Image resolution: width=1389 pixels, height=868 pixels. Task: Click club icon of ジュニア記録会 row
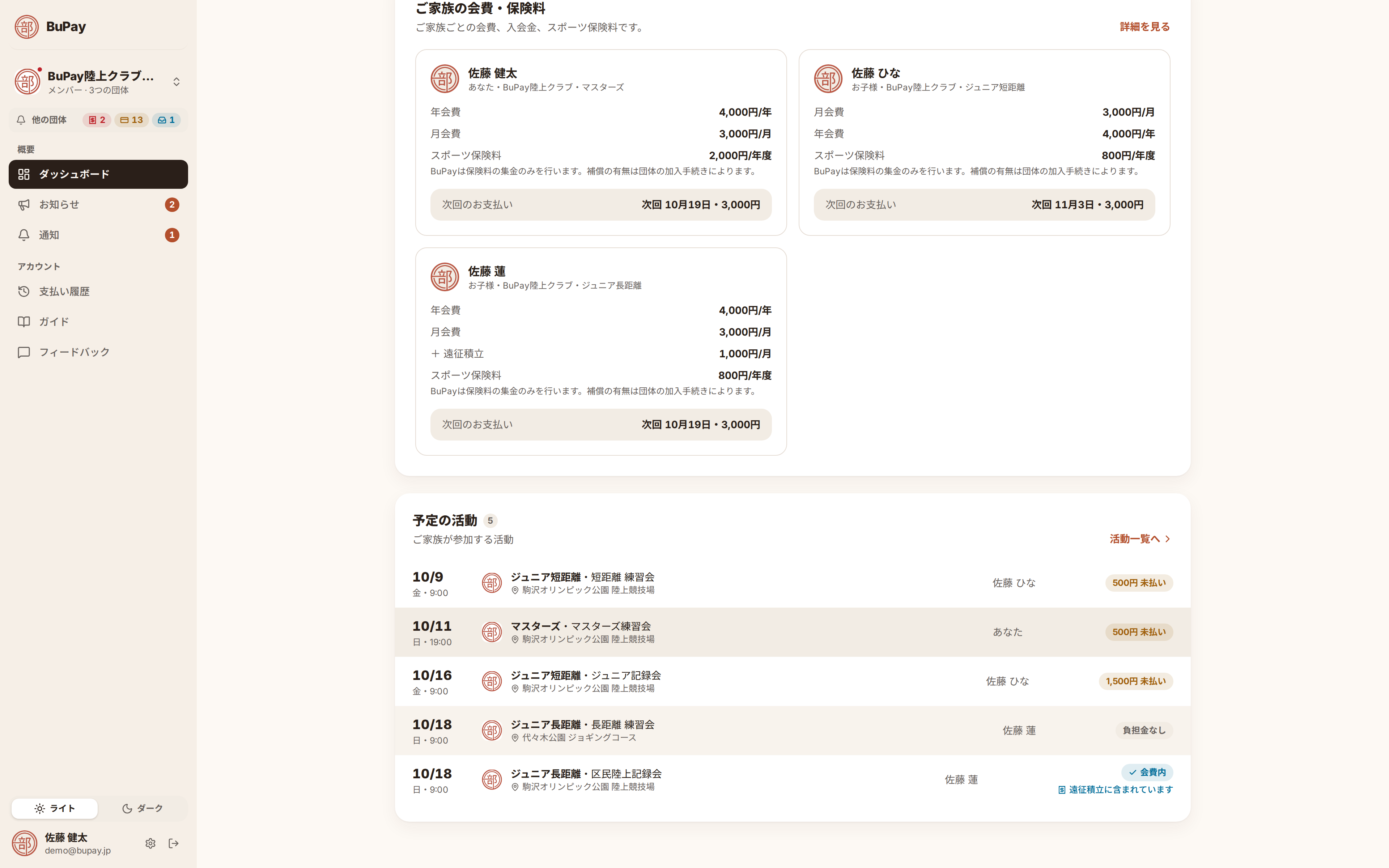tap(492, 681)
